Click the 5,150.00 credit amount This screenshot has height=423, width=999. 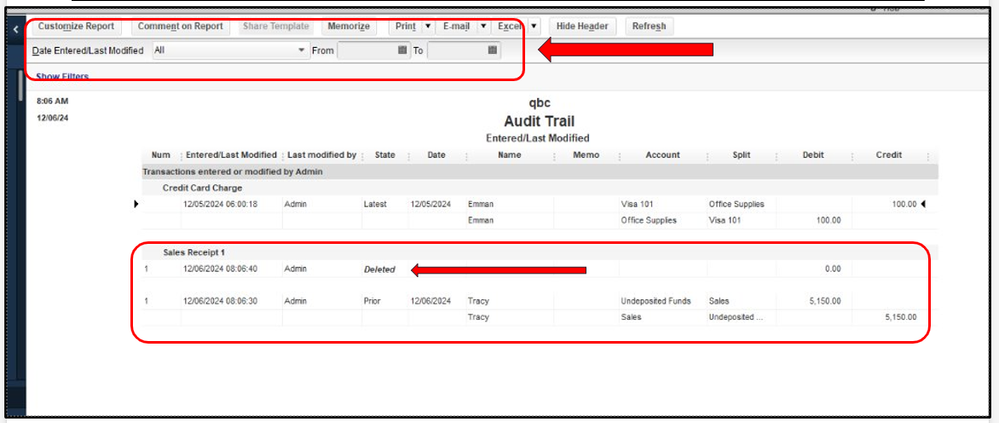point(901,317)
